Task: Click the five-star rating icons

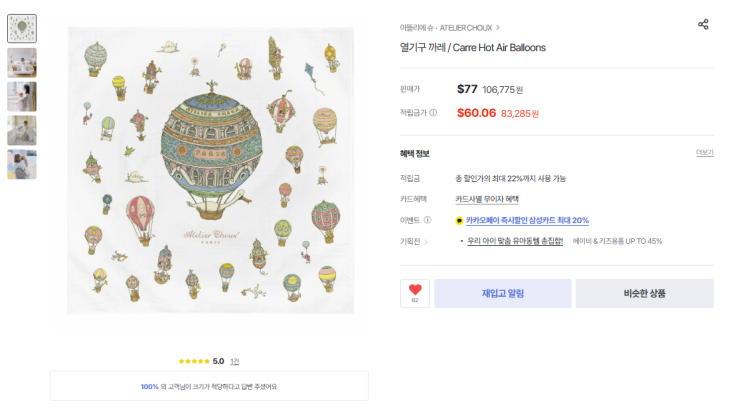Action: tap(194, 361)
